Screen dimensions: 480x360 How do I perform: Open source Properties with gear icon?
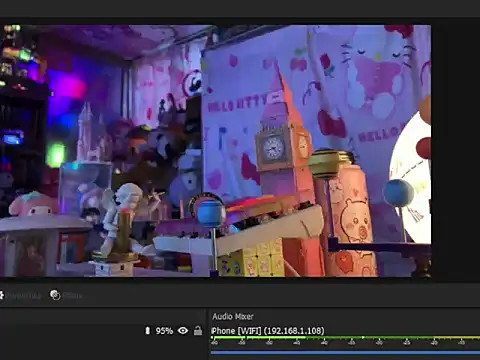[x=20, y=296]
